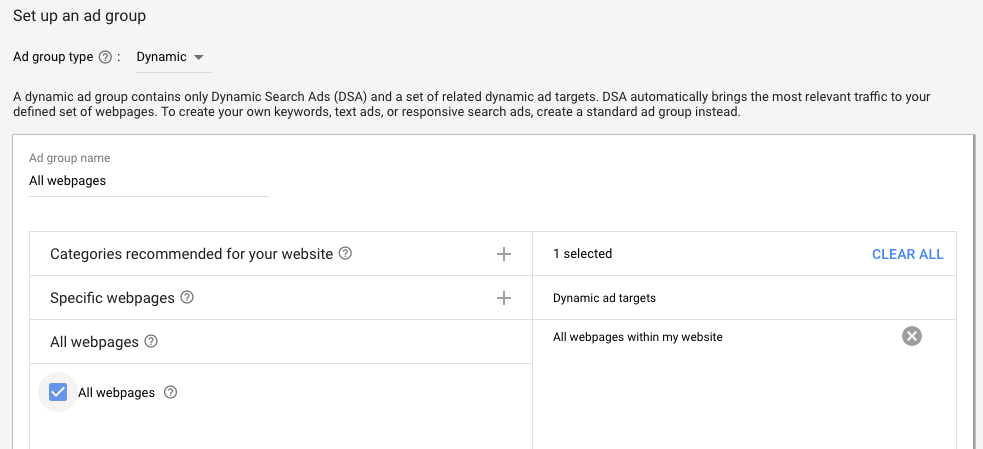
Task: Expand Categories recommended for your website with plus
Action: coord(503,254)
